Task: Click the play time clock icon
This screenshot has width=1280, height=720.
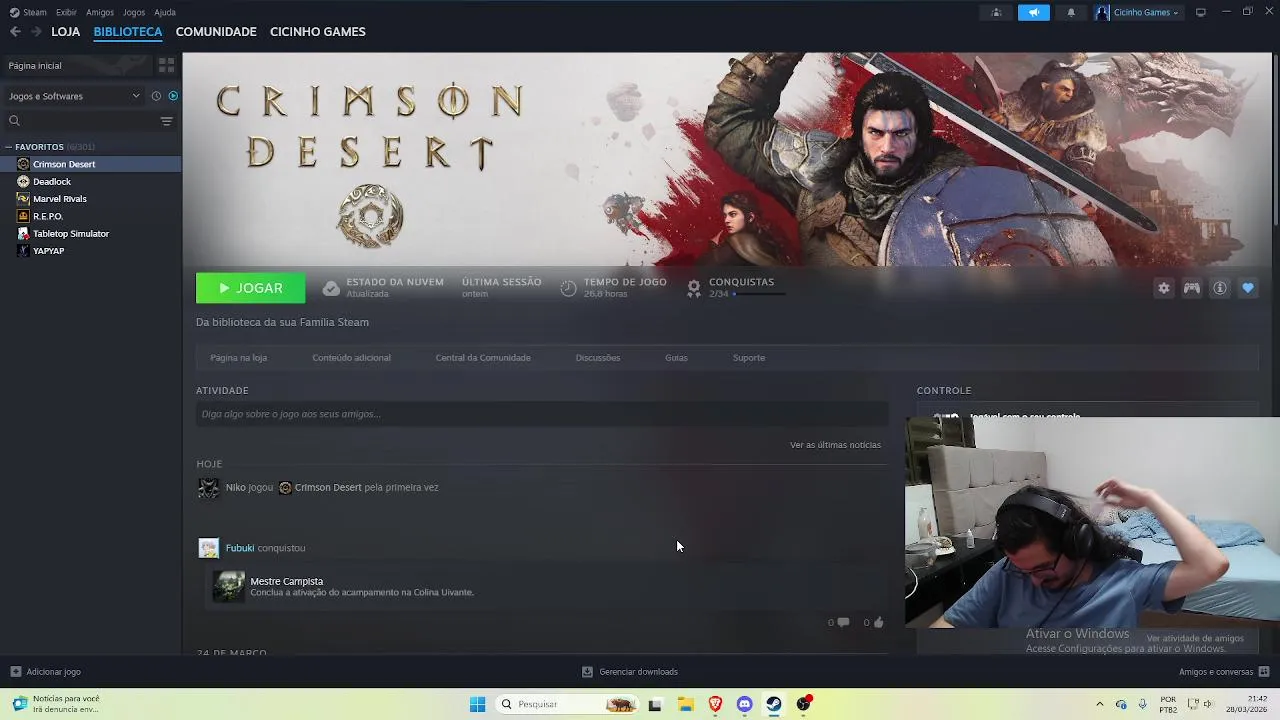Action: click(x=568, y=288)
